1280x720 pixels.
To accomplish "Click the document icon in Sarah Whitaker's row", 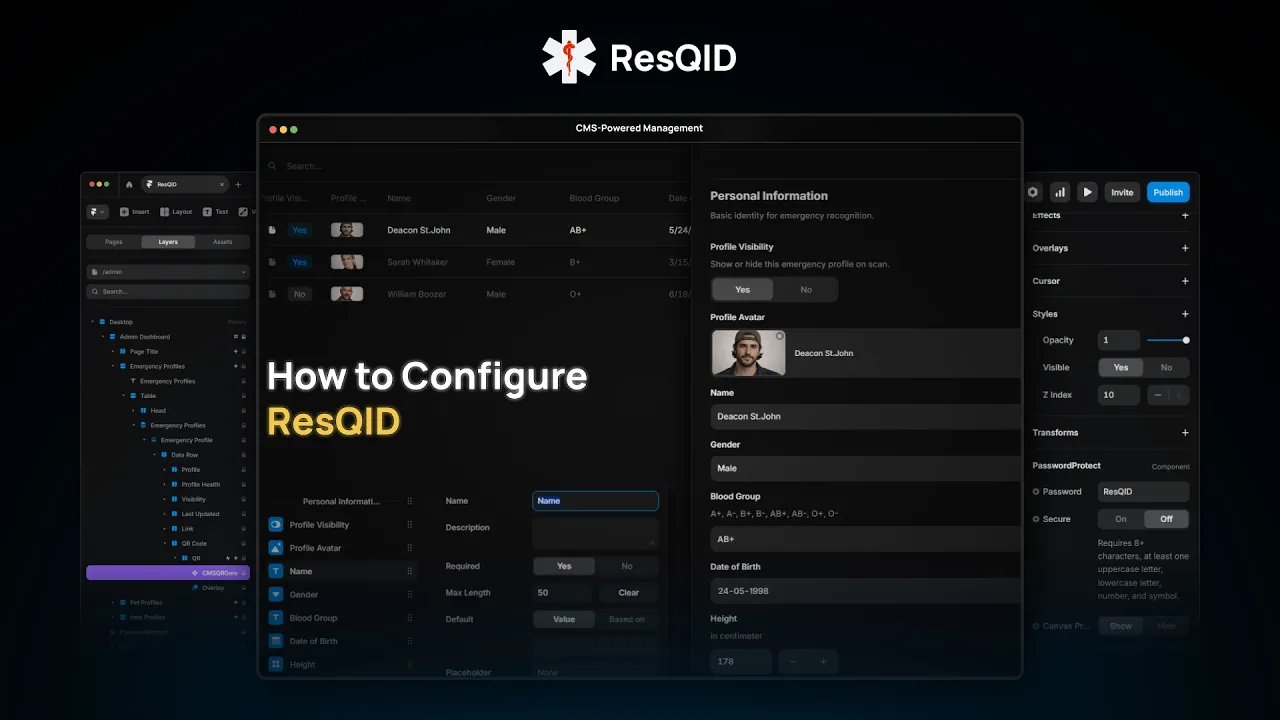I will pyautogui.click(x=272, y=262).
